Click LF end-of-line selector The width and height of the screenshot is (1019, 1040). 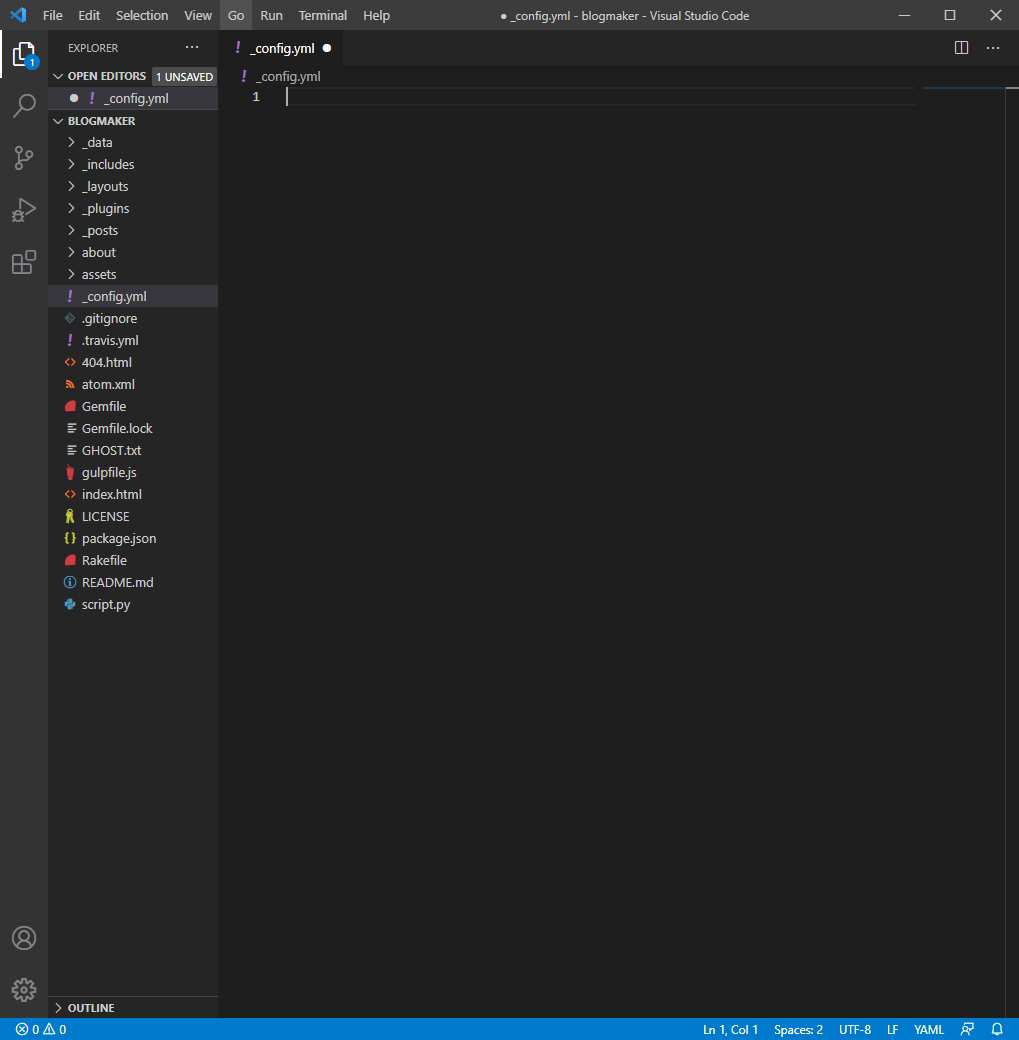[892, 1029]
